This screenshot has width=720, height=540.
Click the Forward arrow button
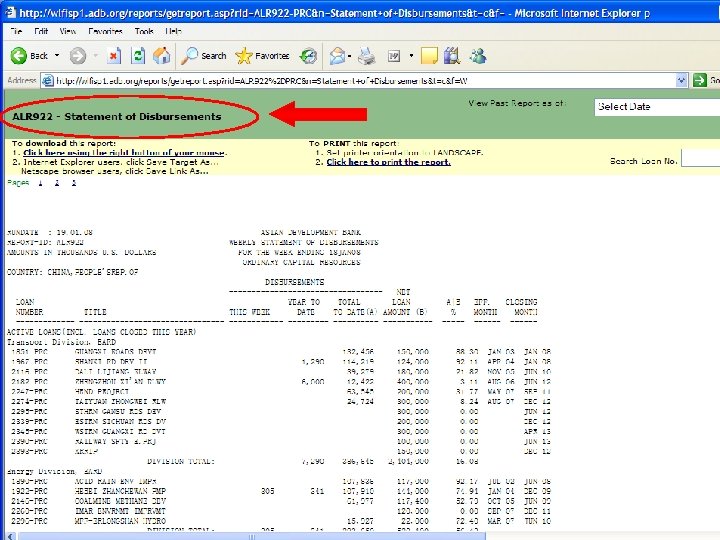(x=78, y=56)
